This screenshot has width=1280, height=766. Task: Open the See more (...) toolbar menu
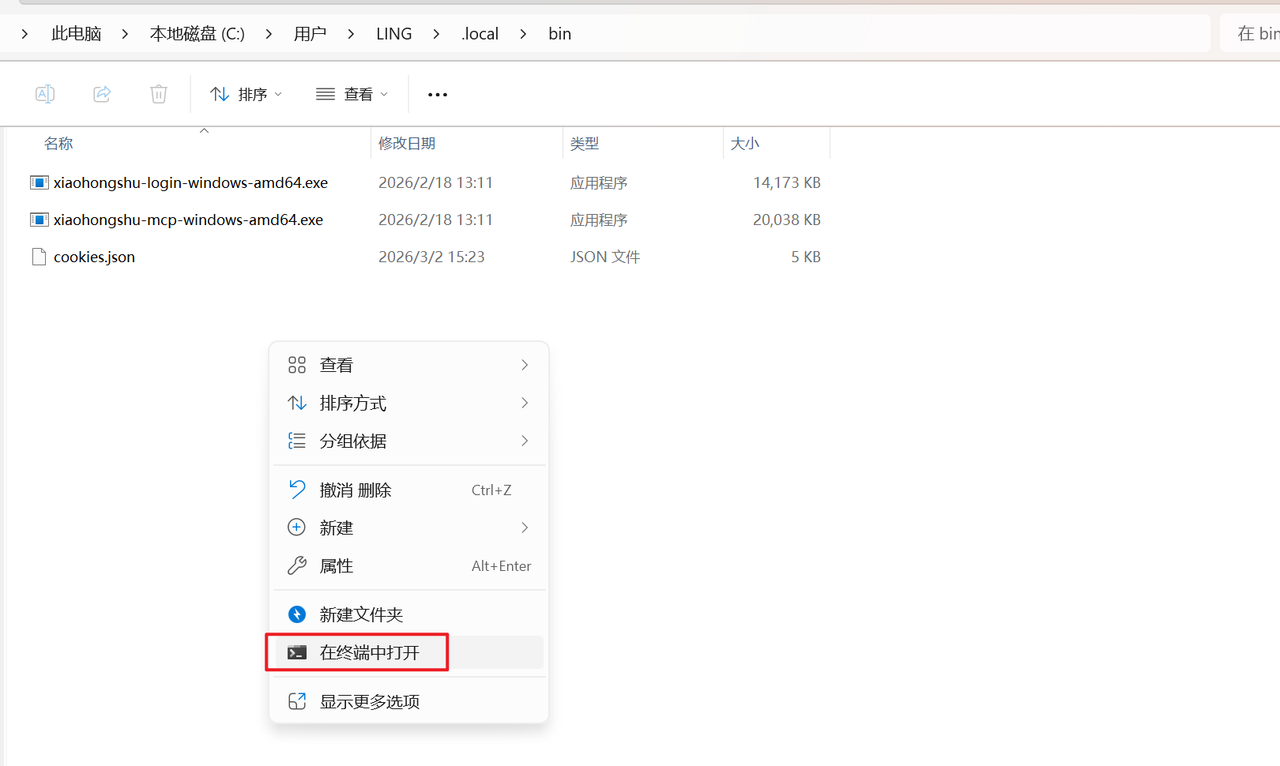pyautogui.click(x=437, y=94)
